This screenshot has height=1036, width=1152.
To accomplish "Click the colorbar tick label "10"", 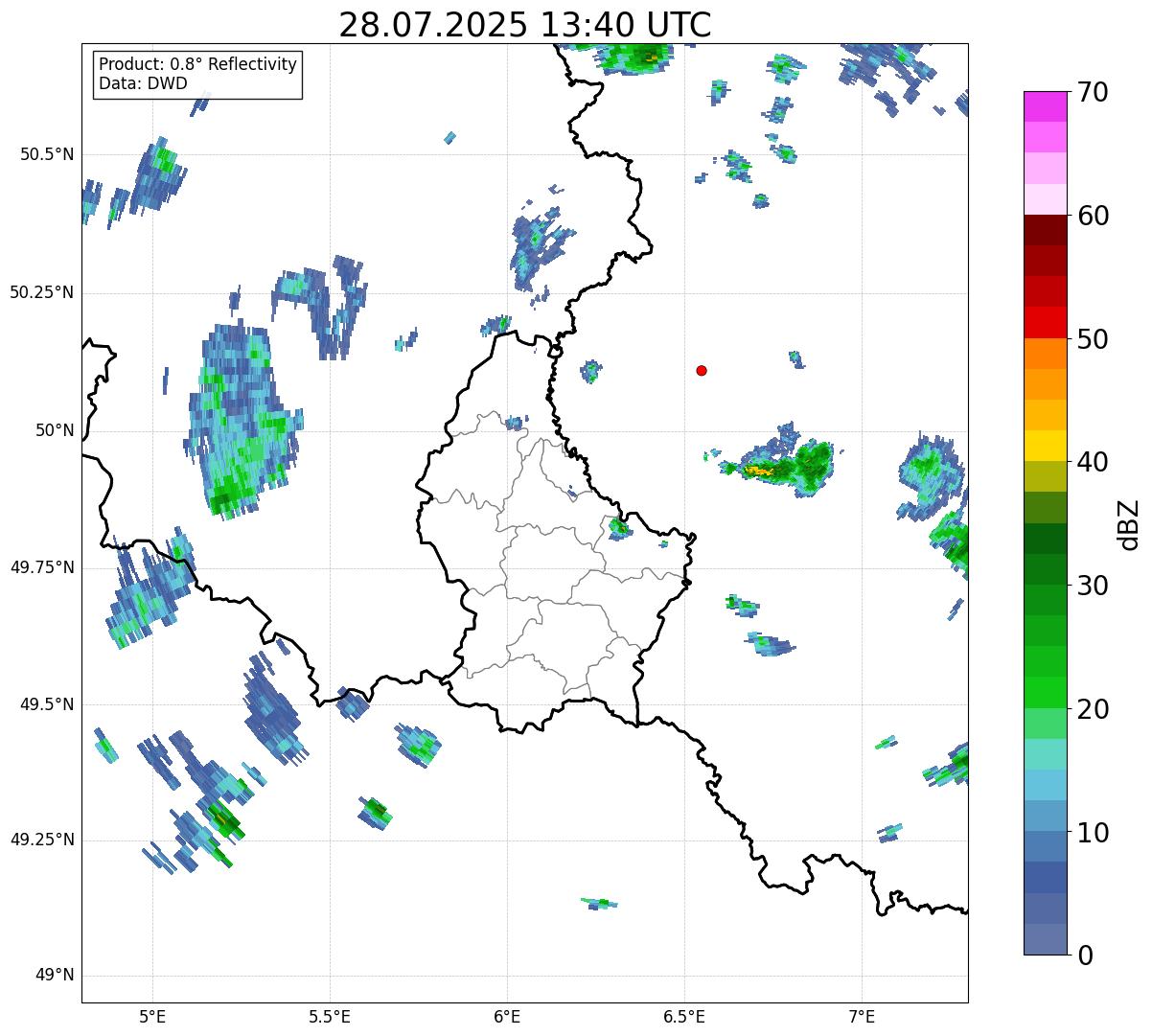I will coord(1093,832).
